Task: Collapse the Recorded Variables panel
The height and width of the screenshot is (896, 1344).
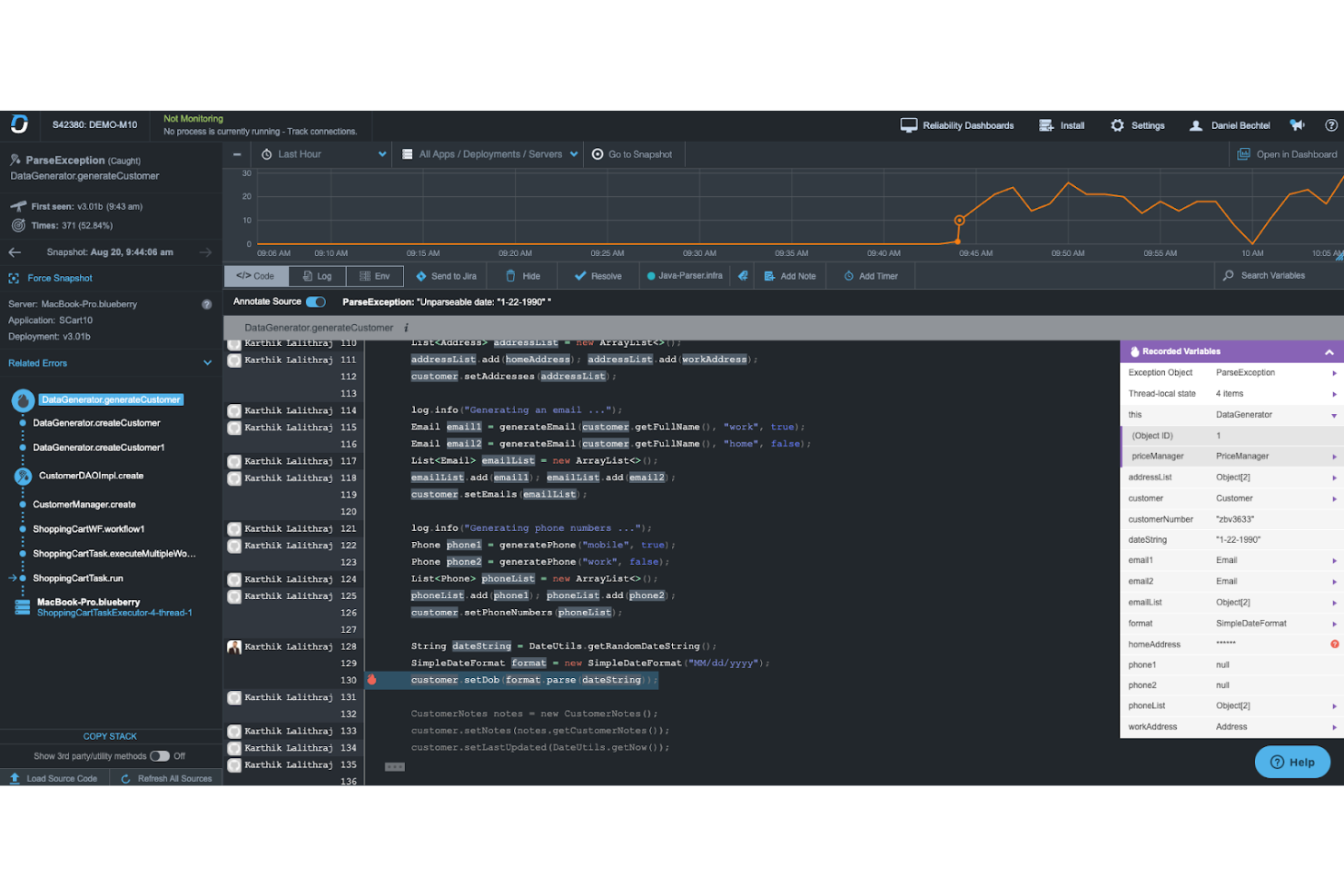Action: [1329, 350]
